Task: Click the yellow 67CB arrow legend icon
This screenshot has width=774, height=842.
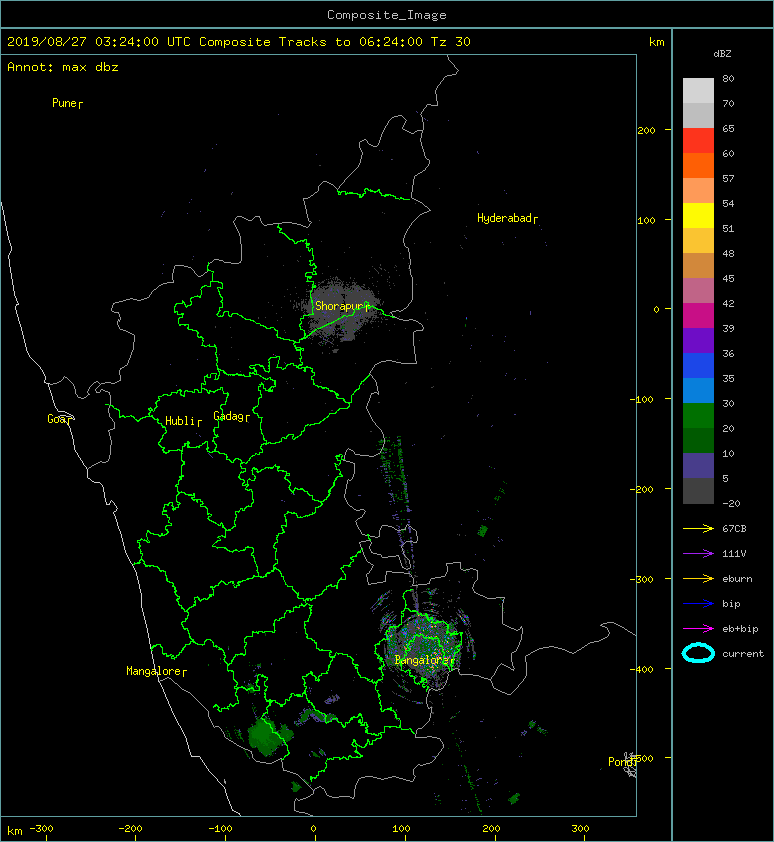Action: coord(698,528)
